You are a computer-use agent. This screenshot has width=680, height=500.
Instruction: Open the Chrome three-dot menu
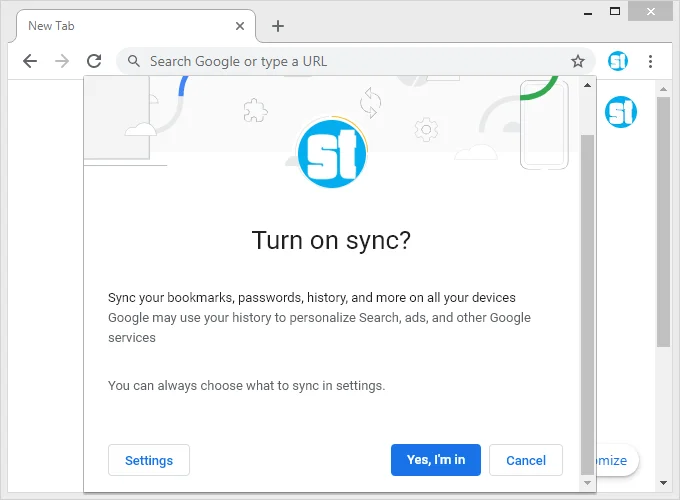[x=650, y=61]
